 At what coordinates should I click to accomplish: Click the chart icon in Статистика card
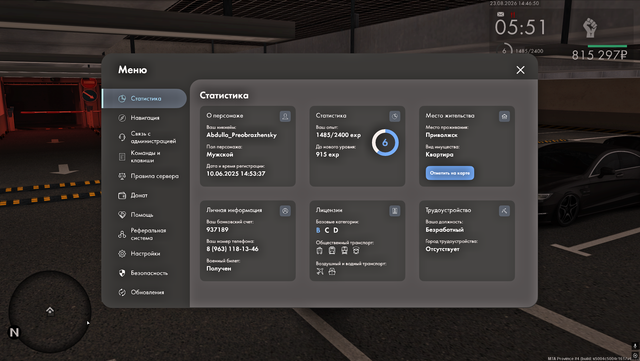click(394, 116)
